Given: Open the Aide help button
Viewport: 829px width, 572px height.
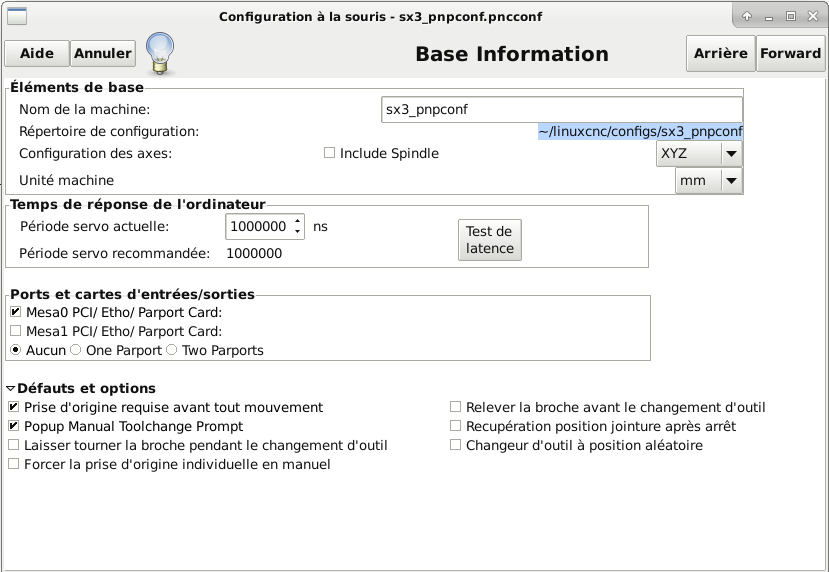Looking at the screenshot, I should 37,53.
